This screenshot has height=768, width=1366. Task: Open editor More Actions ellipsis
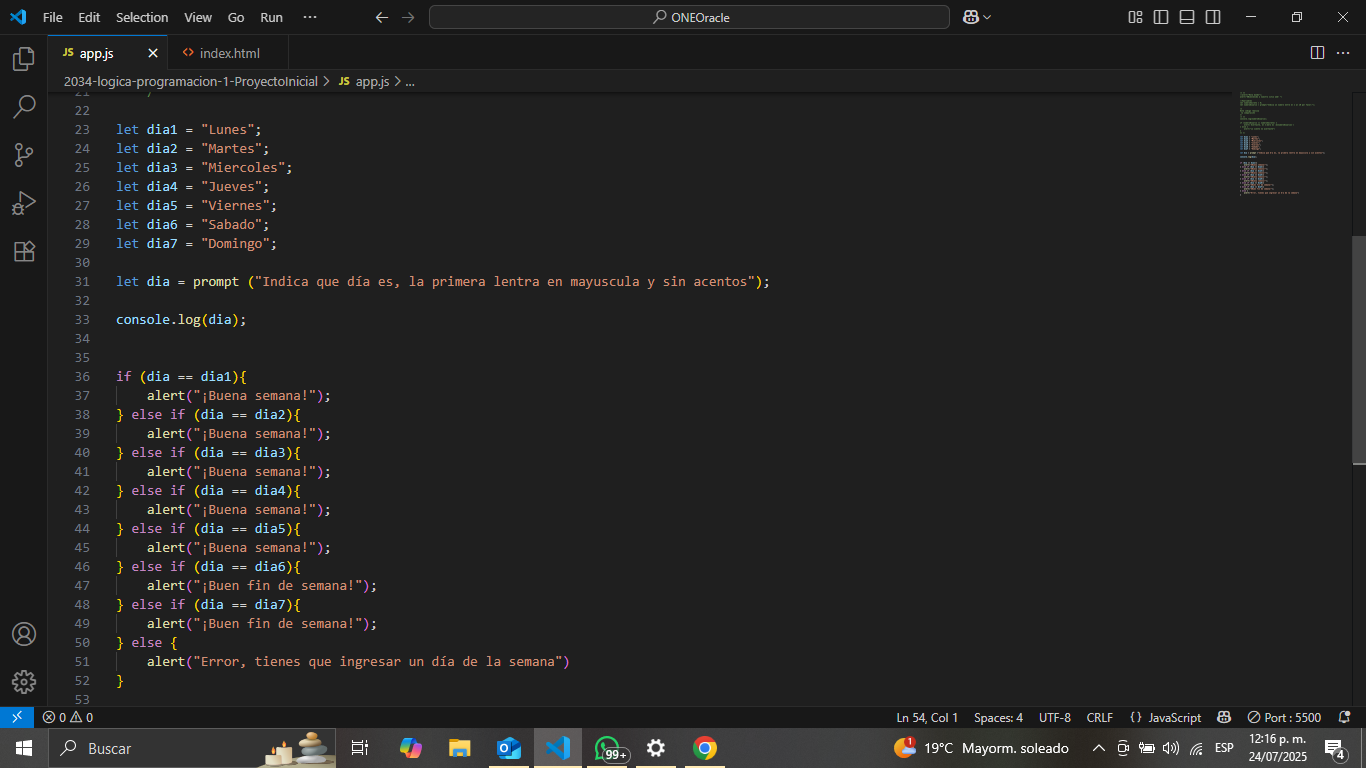pyautogui.click(x=1345, y=52)
